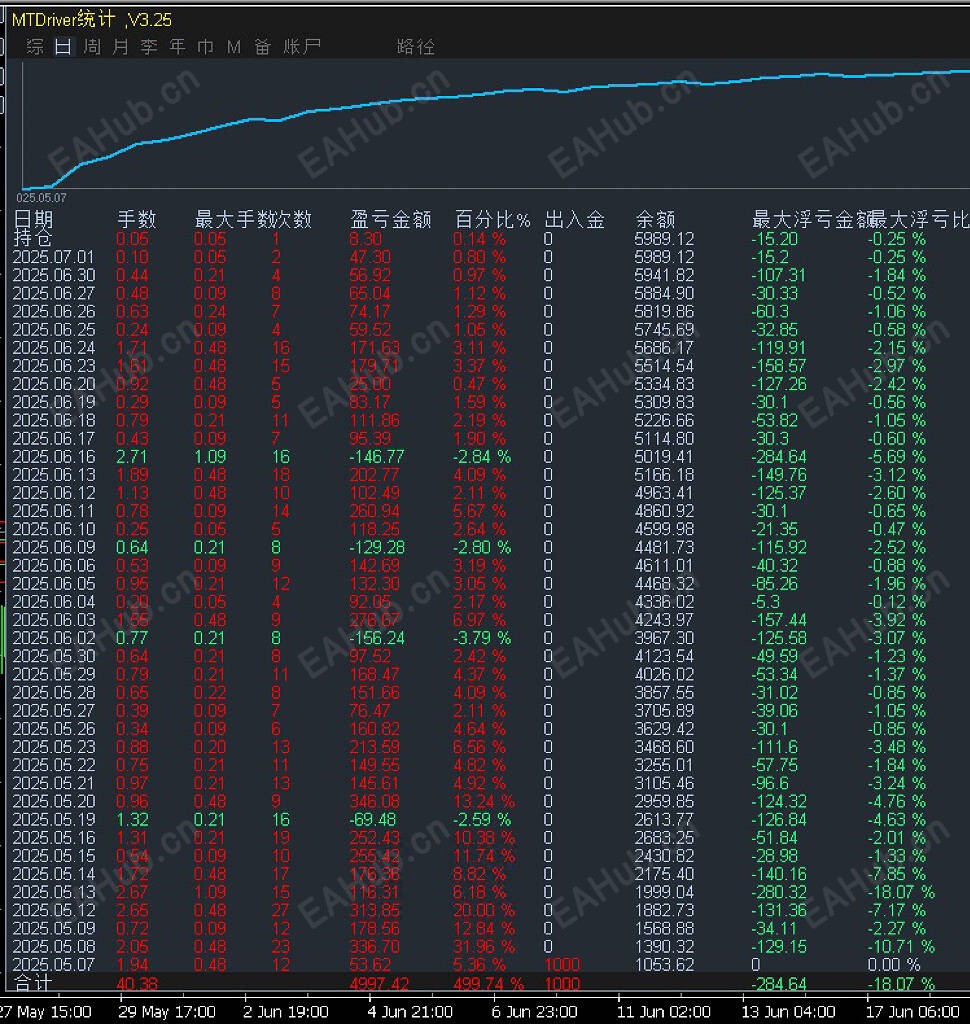Switch to the 综 summary tab
Screen dimensions: 970x1024
tap(35, 46)
